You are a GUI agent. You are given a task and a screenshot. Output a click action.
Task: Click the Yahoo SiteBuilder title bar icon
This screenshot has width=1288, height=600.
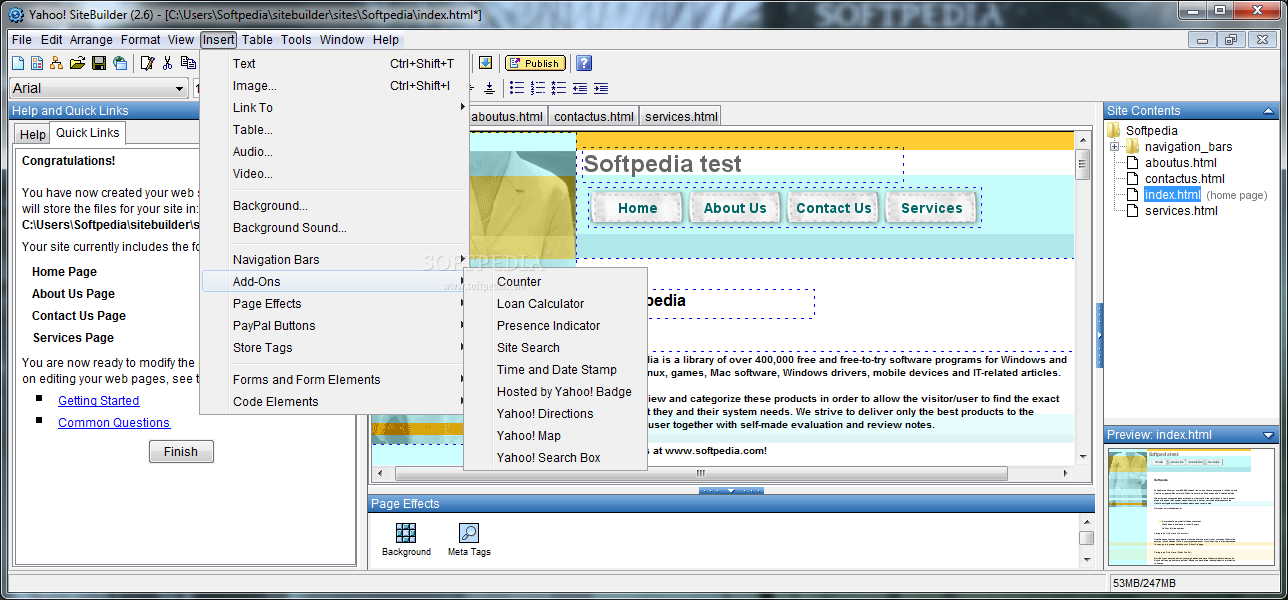[x=16, y=14]
